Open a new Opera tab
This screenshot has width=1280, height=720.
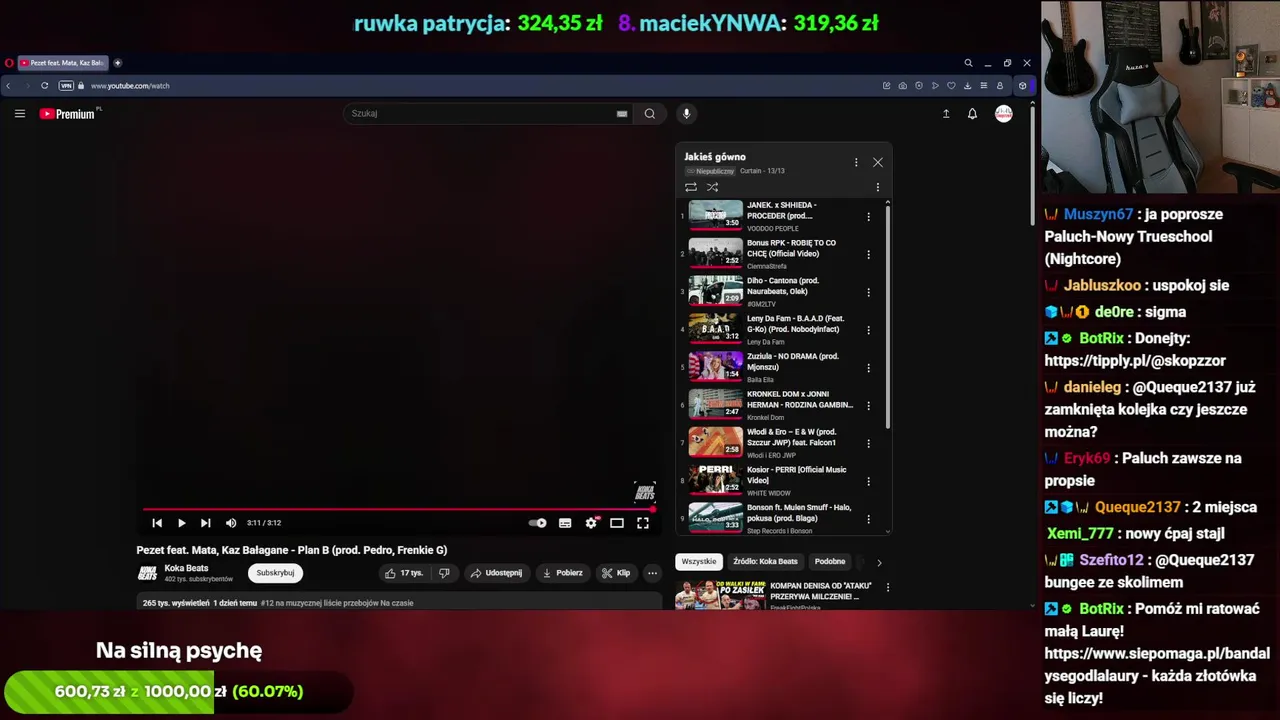[x=117, y=63]
